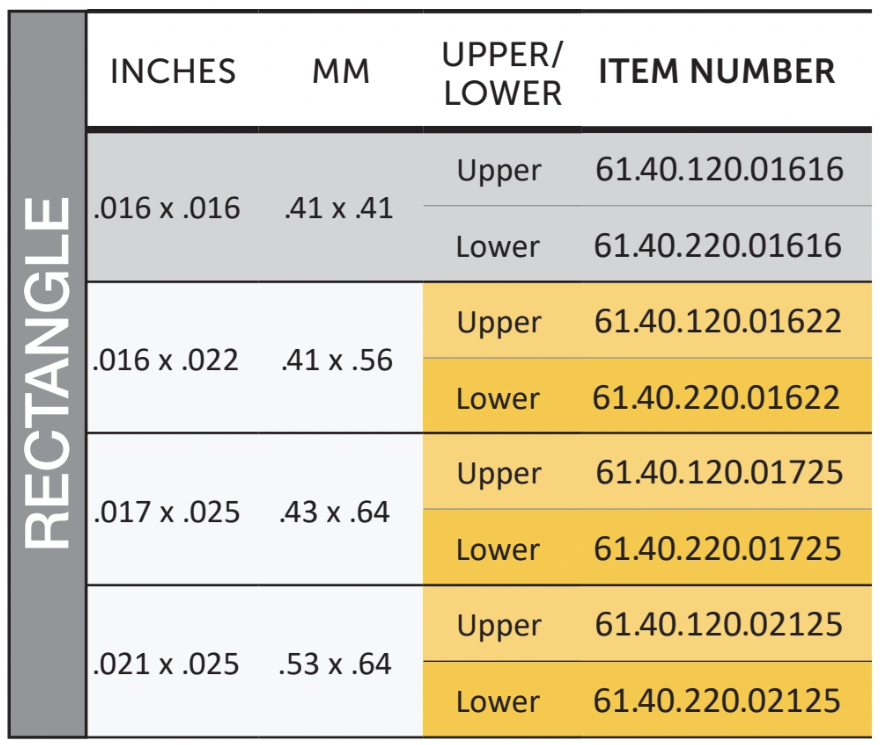Click the ITEM NUMBER column header

pos(717,71)
